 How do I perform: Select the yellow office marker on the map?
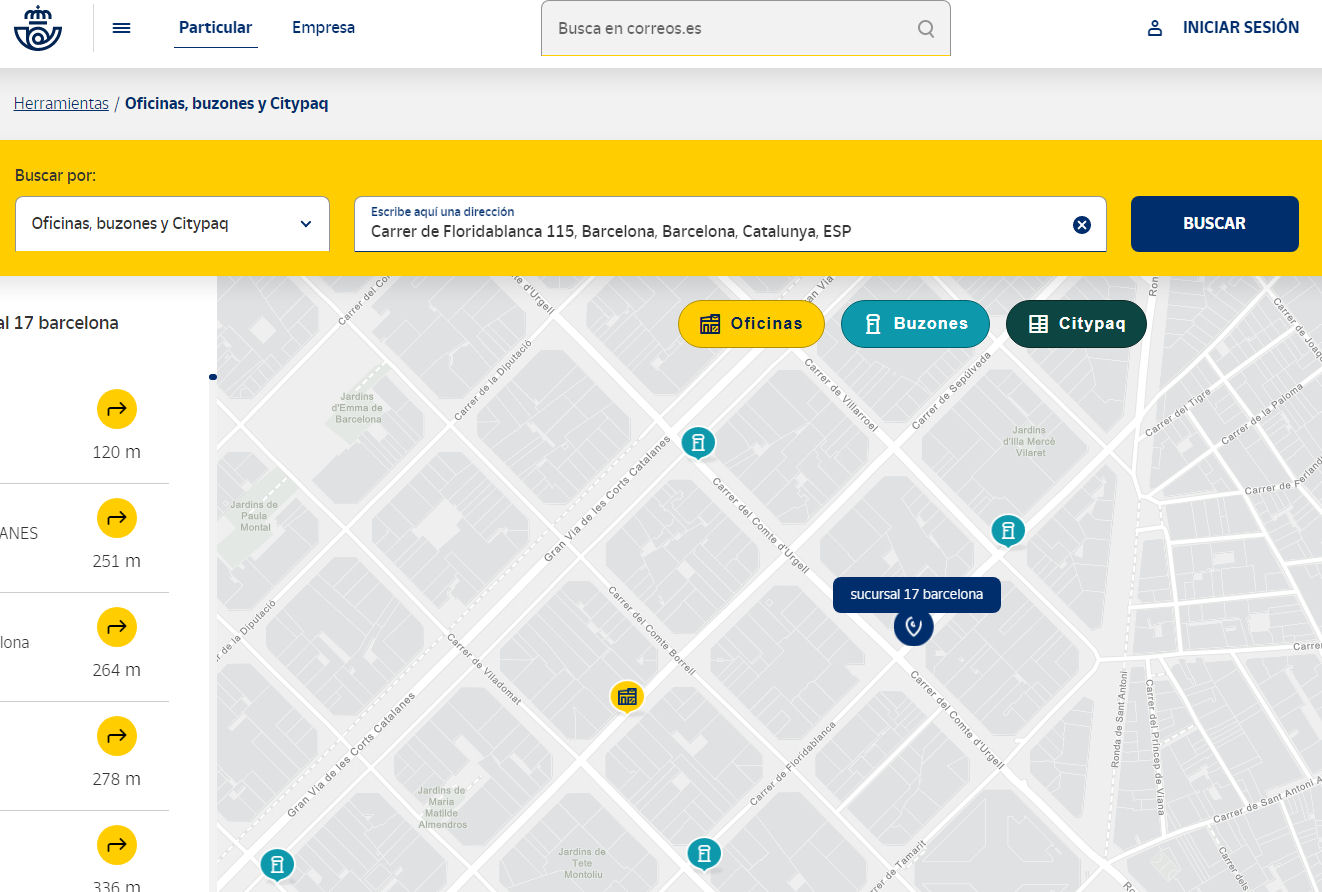point(627,697)
